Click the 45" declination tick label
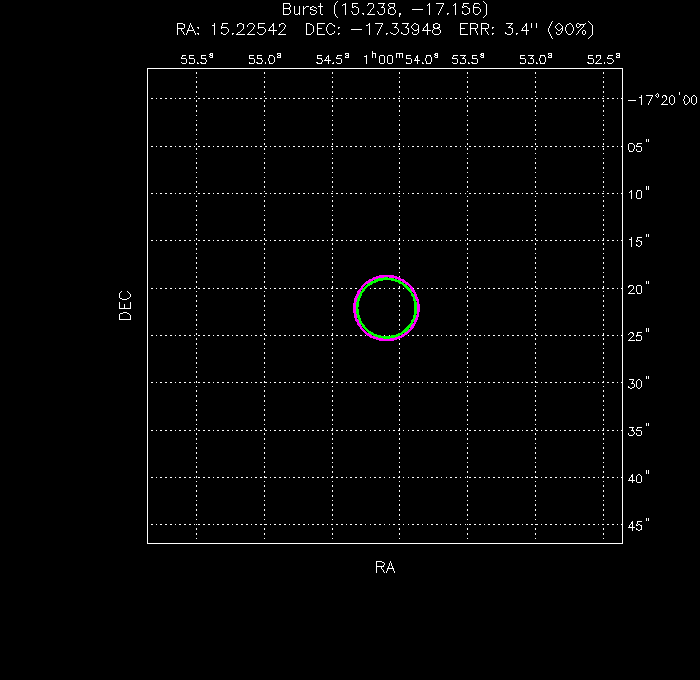The width and height of the screenshot is (700, 680). click(638, 525)
